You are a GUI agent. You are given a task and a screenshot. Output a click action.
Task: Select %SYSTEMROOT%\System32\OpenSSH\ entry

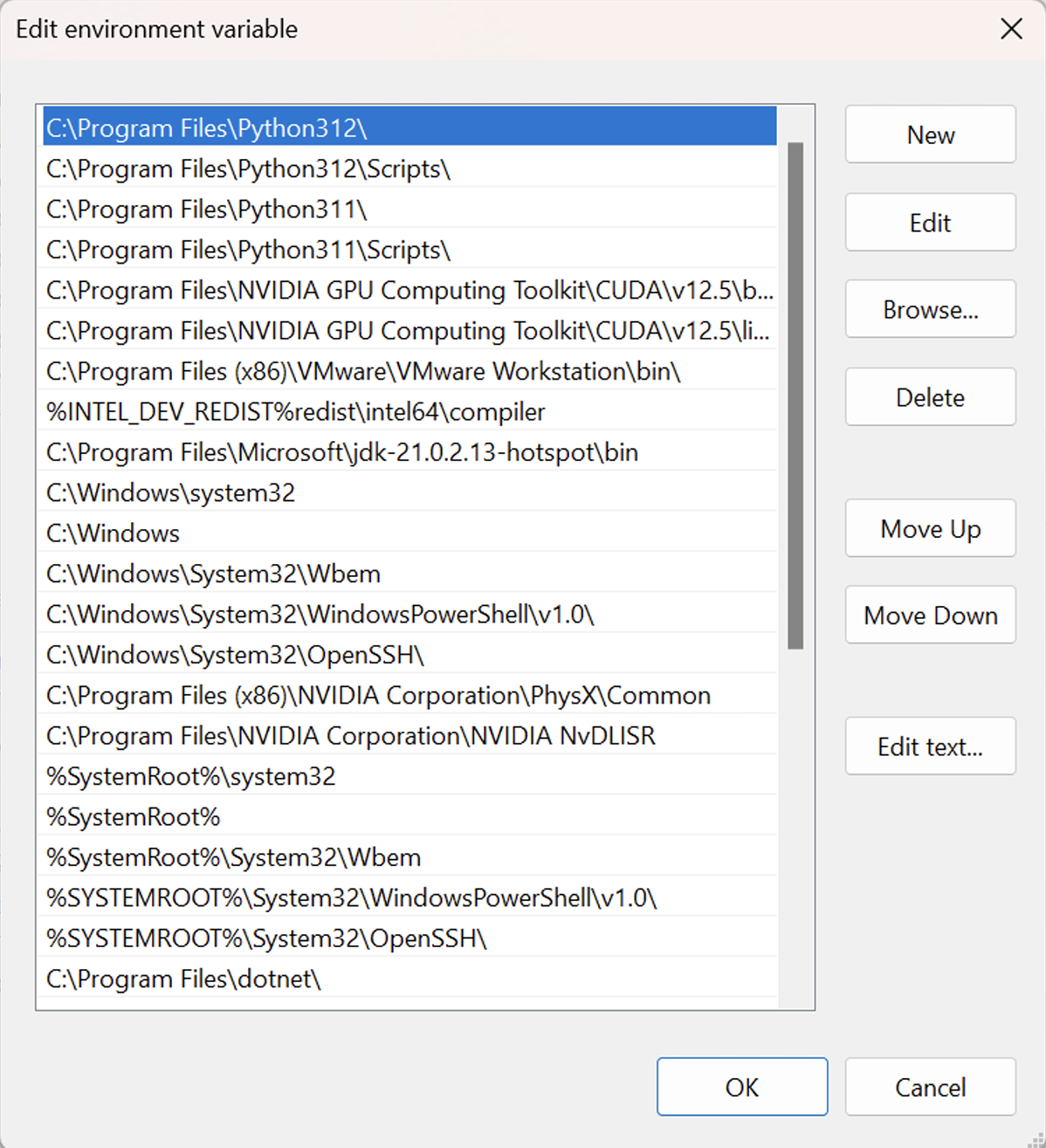point(409,938)
